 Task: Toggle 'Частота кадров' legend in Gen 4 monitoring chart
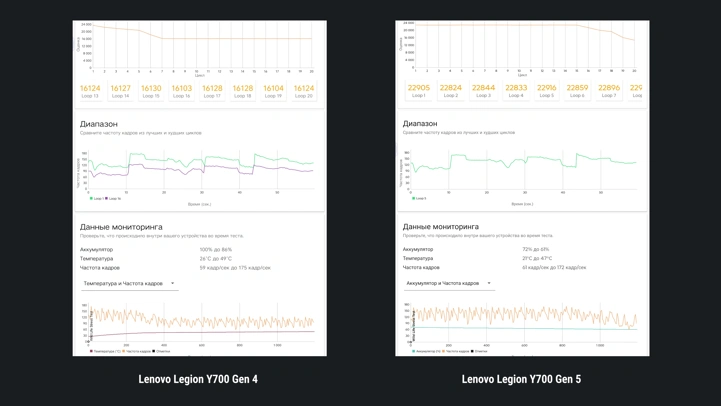click(x=137, y=351)
